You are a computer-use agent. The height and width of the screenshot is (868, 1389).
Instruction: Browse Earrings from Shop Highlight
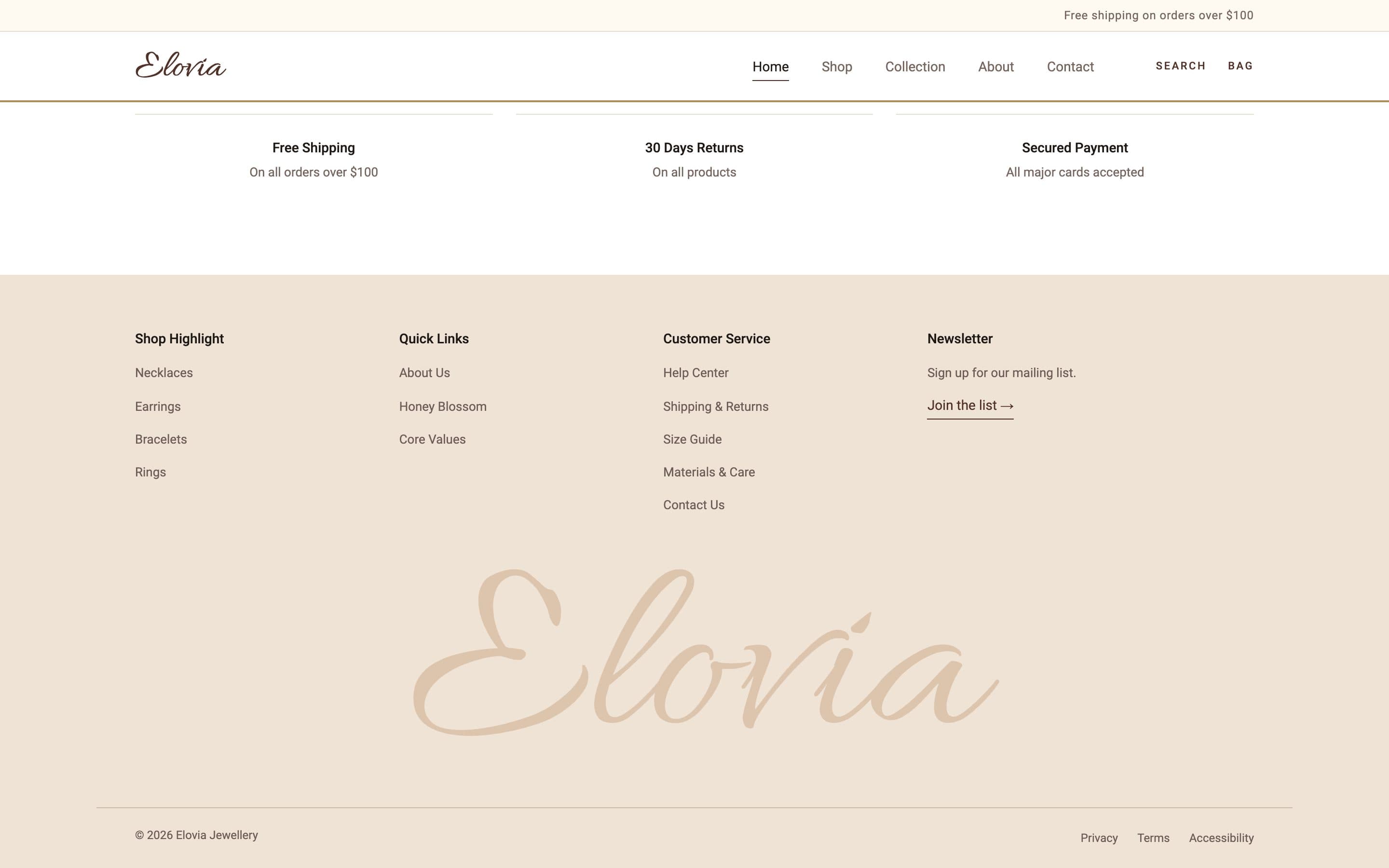click(158, 407)
